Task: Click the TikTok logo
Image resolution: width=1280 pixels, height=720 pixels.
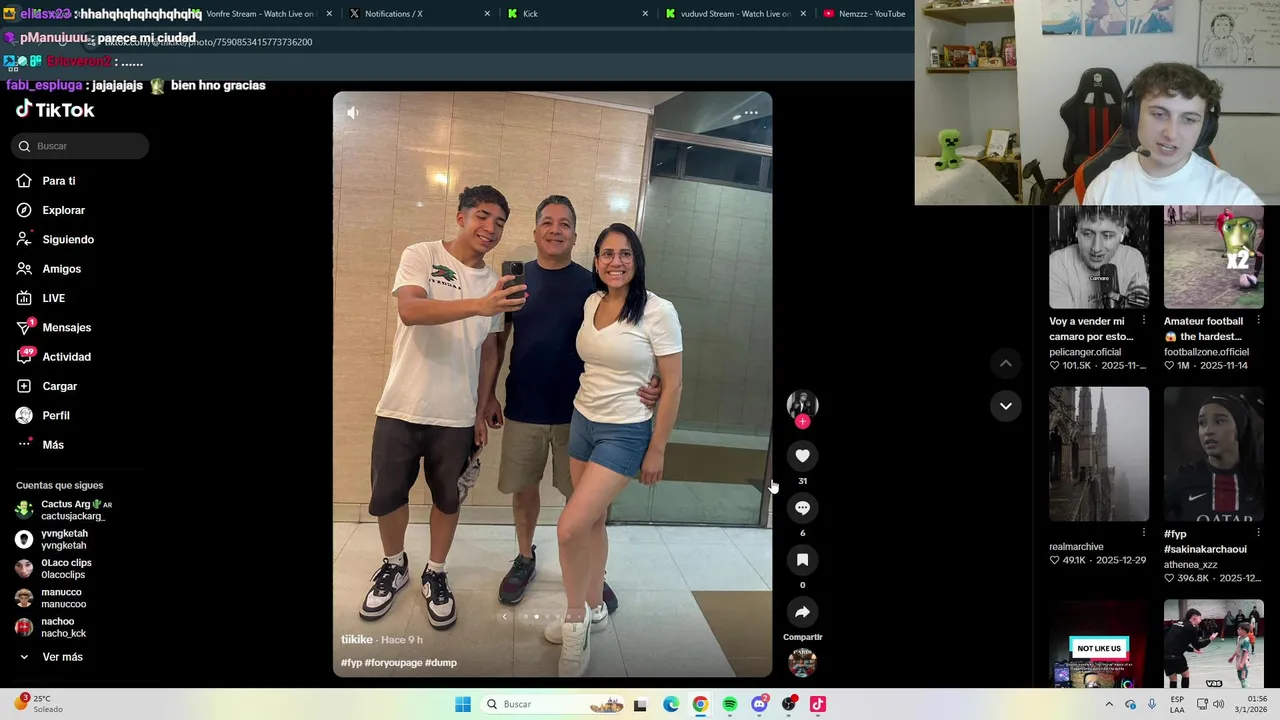Action: tap(55, 110)
